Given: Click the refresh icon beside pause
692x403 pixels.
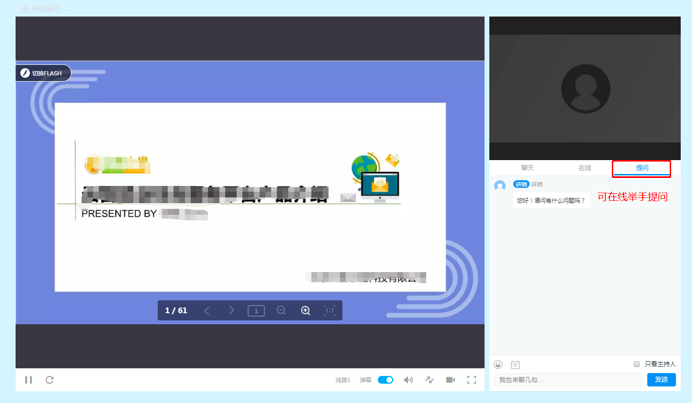Looking at the screenshot, I should pos(49,380).
